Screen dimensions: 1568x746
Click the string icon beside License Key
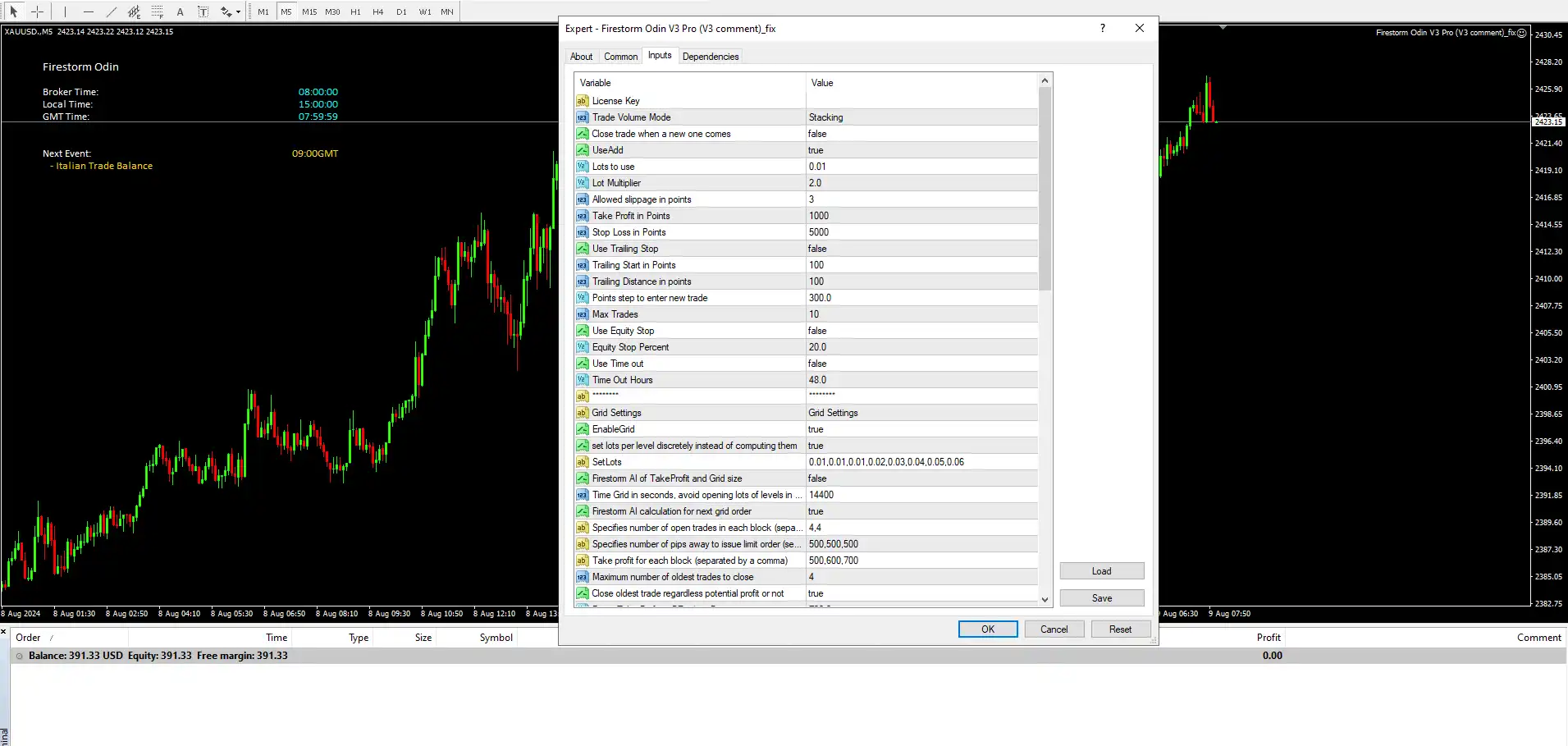pos(582,101)
